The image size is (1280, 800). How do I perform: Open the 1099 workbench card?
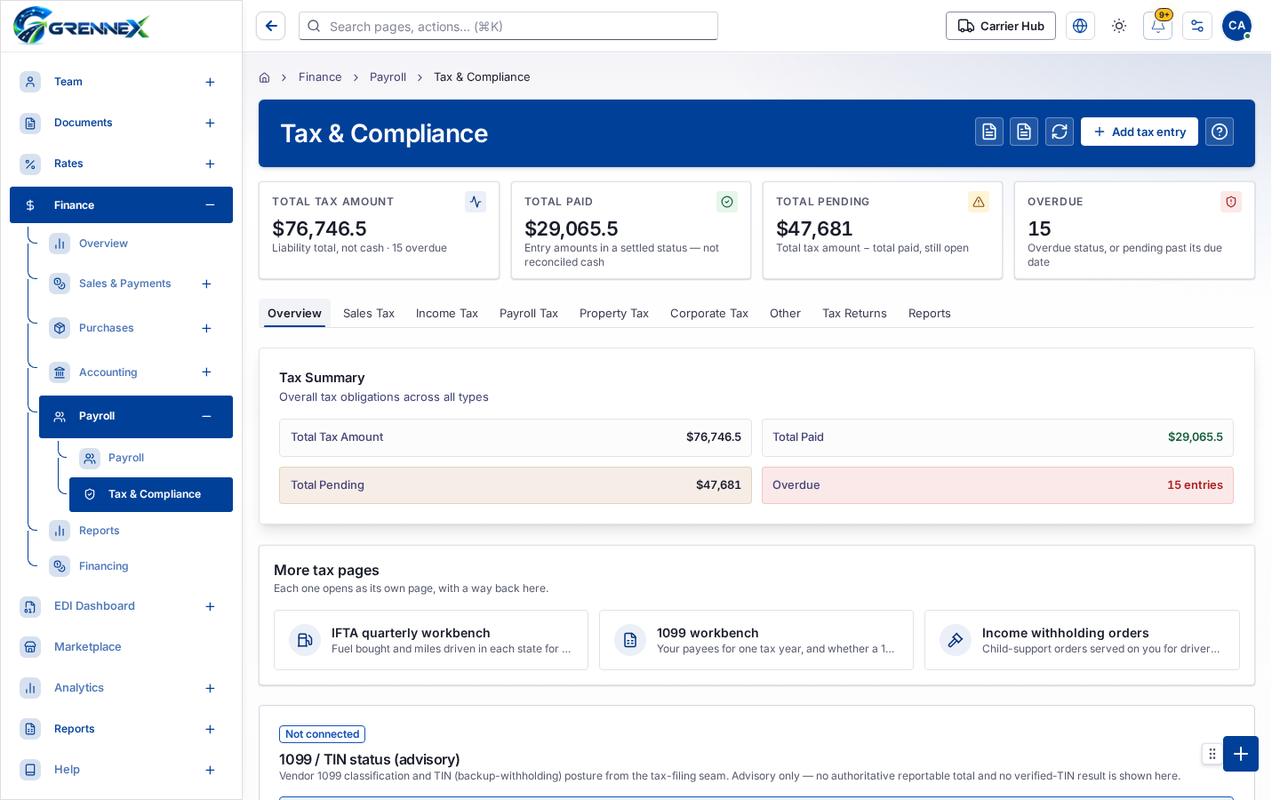coord(756,640)
